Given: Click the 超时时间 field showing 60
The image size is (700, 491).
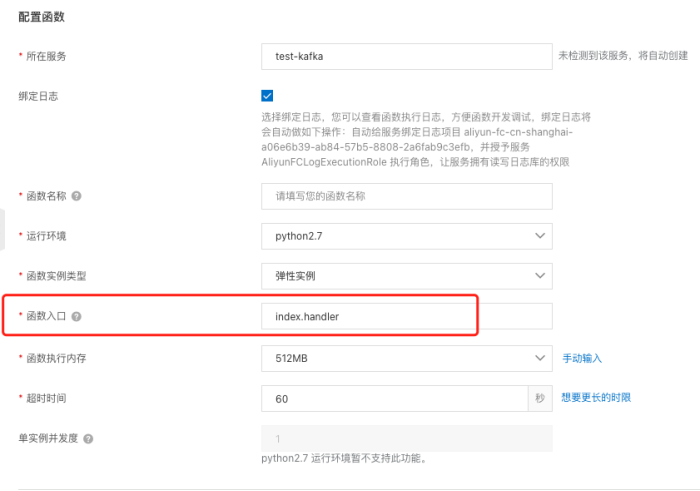Looking at the screenshot, I should (394, 398).
